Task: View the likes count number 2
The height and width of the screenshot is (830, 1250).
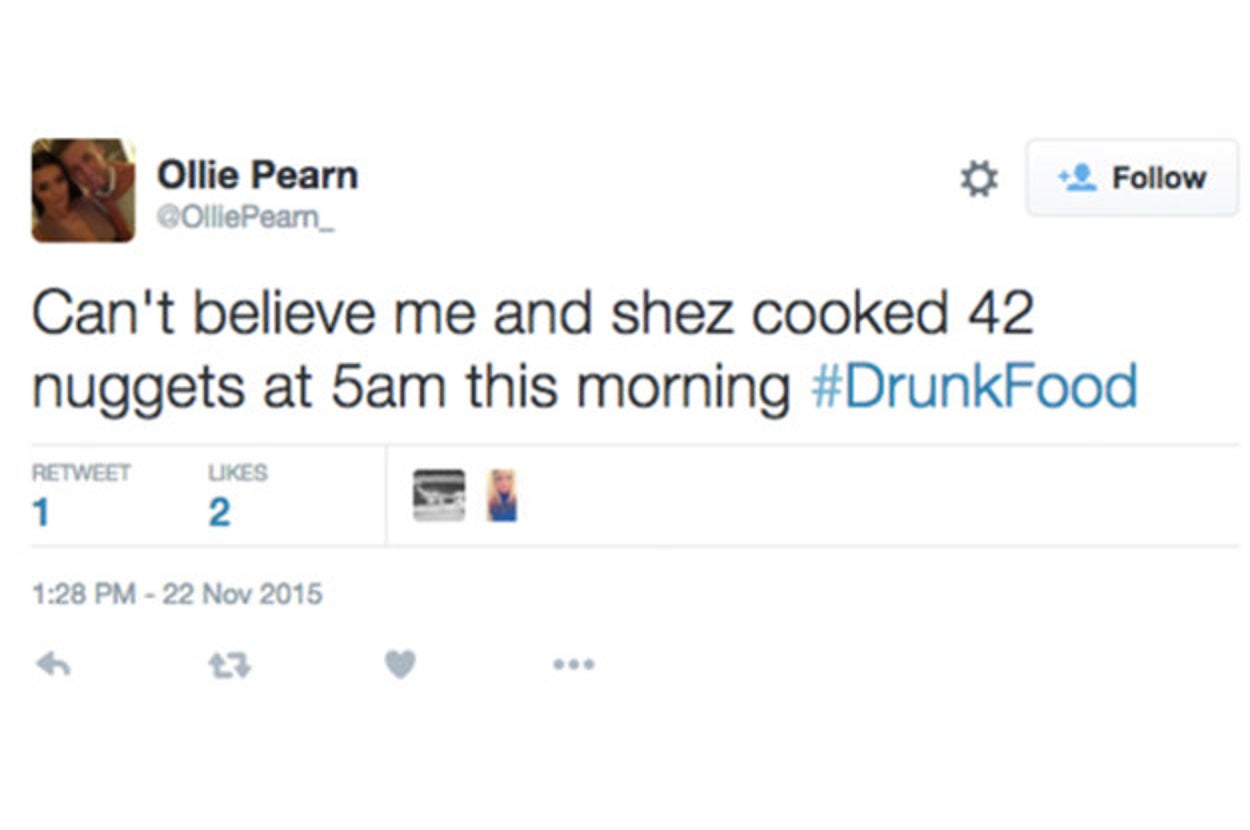Action: 219,513
